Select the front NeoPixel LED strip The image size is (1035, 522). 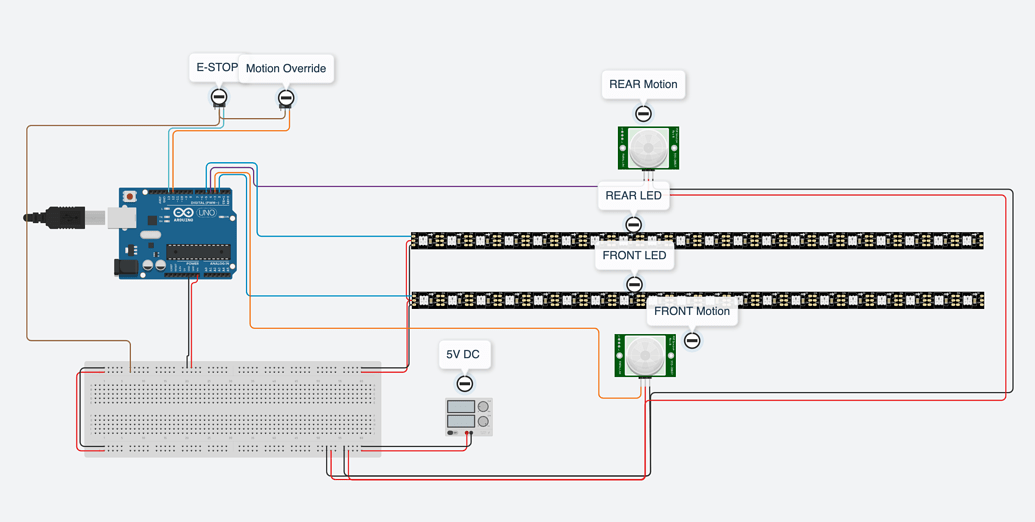coord(697,300)
